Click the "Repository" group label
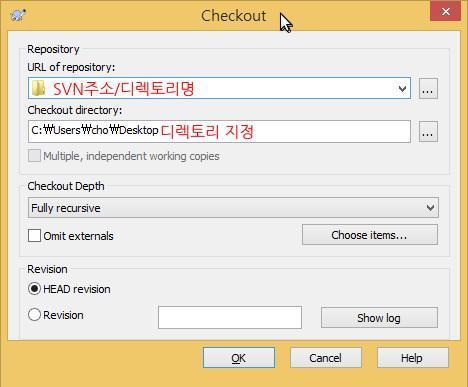This screenshot has width=468, height=387. pyautogui.click(x=53, y=49)
